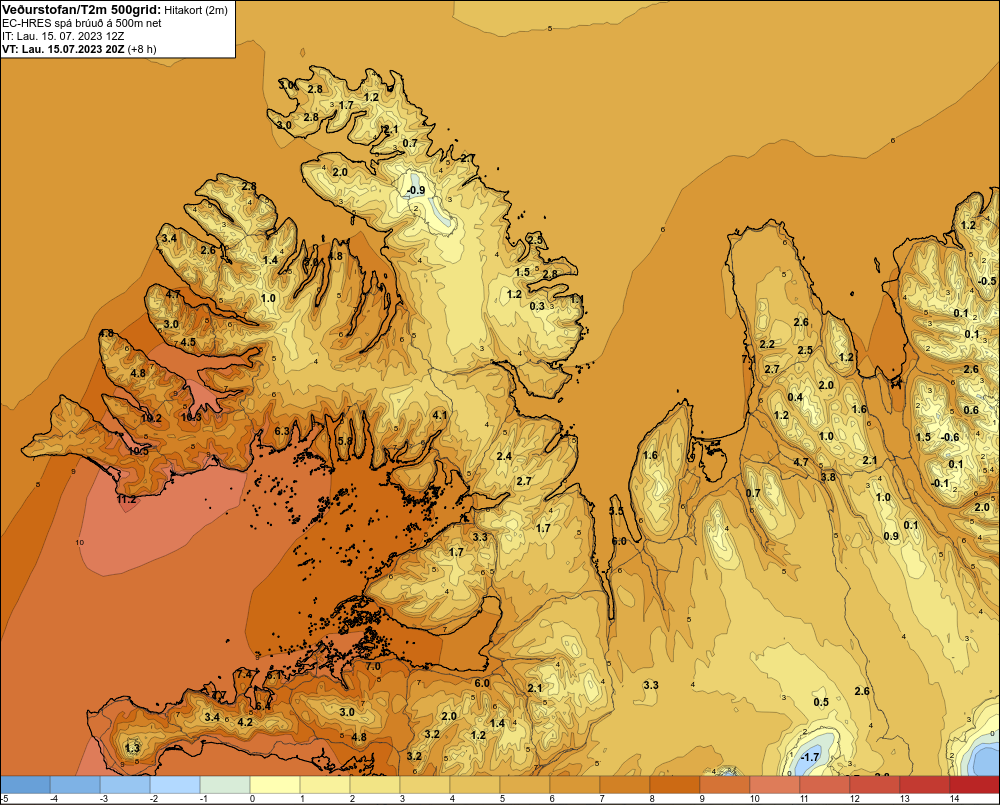Screen dimensions: 1000x805
Task: Pick the legend swatch between 10 and 11
Action: point(774,785)
